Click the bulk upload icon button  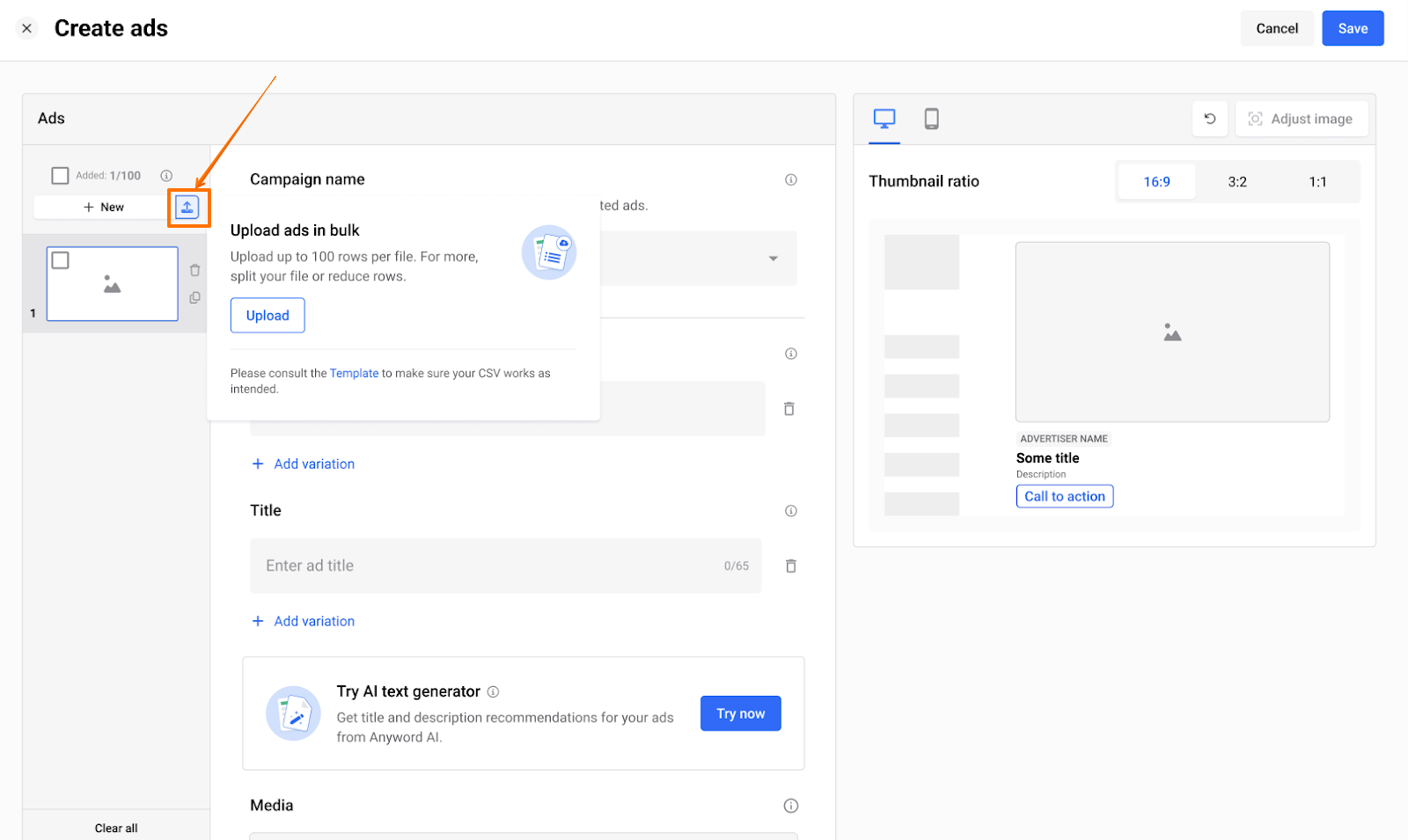click(x=187, y=208)
